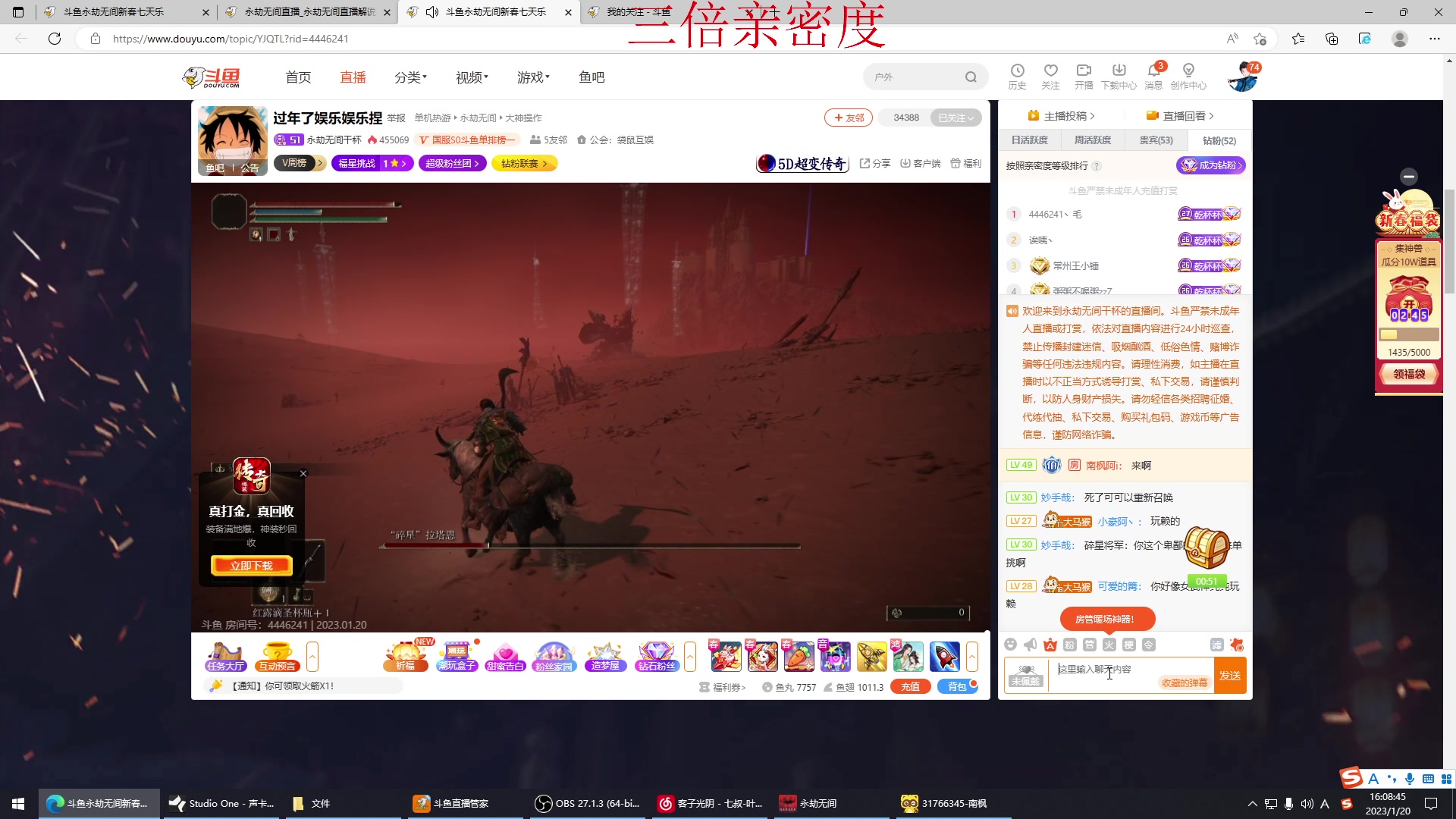Open OBS 27.1.3 from taskbar

(588, 803)
